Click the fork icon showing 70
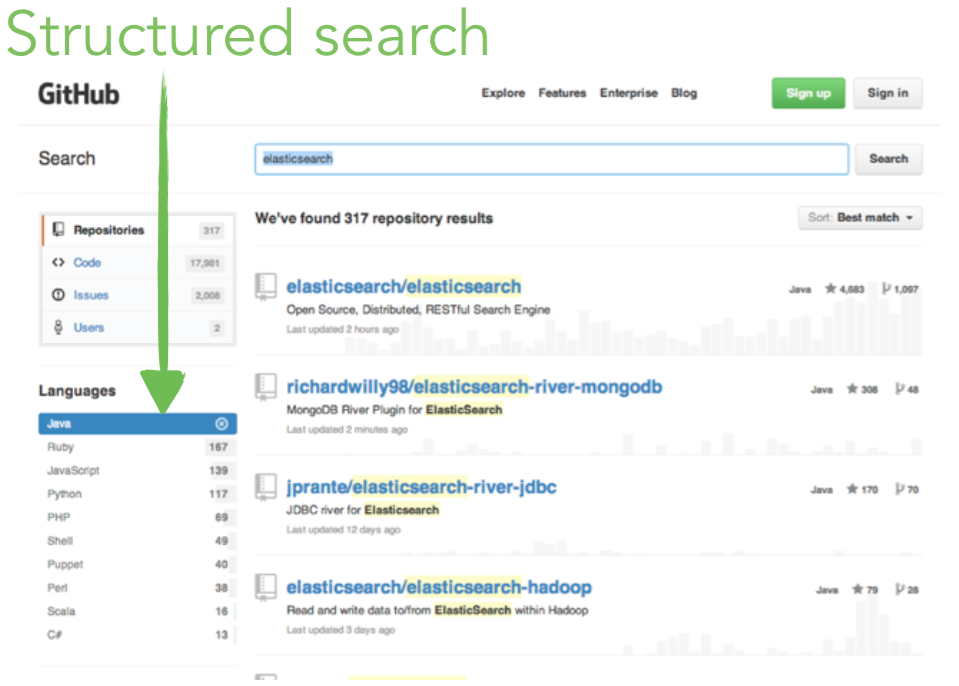The image size is (959, 686). tap(899, 489)
